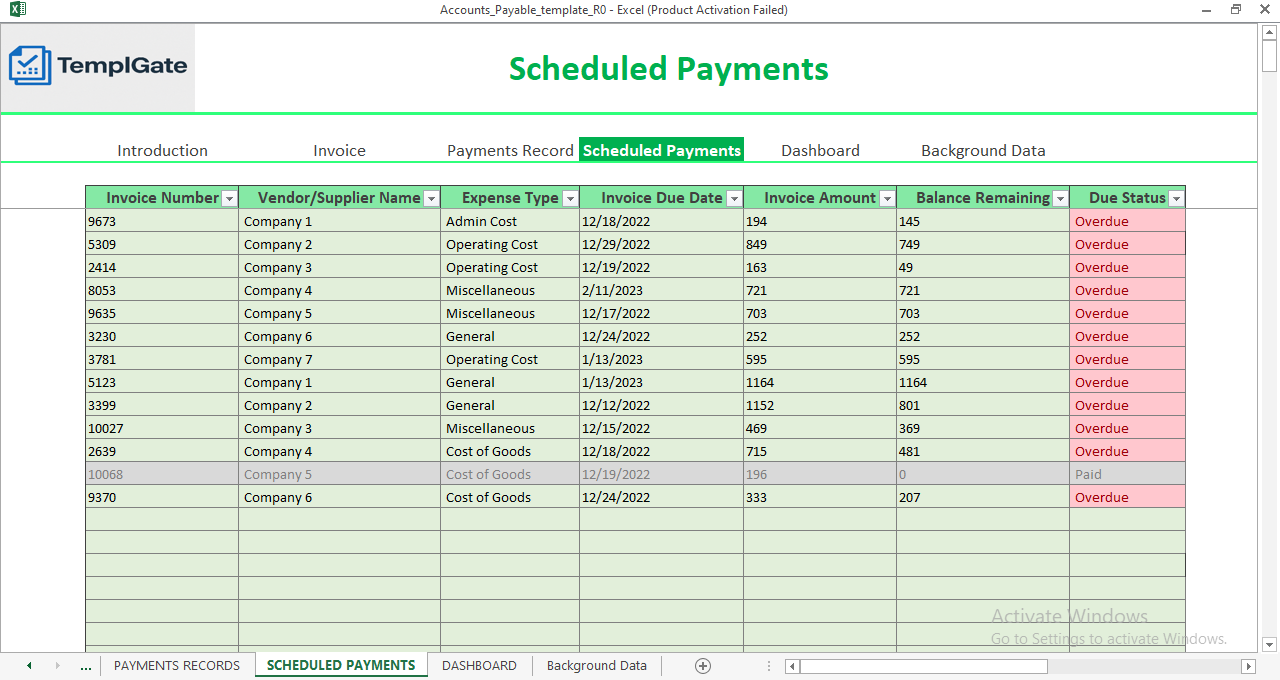
Task: Select invoice amount cell 469
Action: click(820, 428)
